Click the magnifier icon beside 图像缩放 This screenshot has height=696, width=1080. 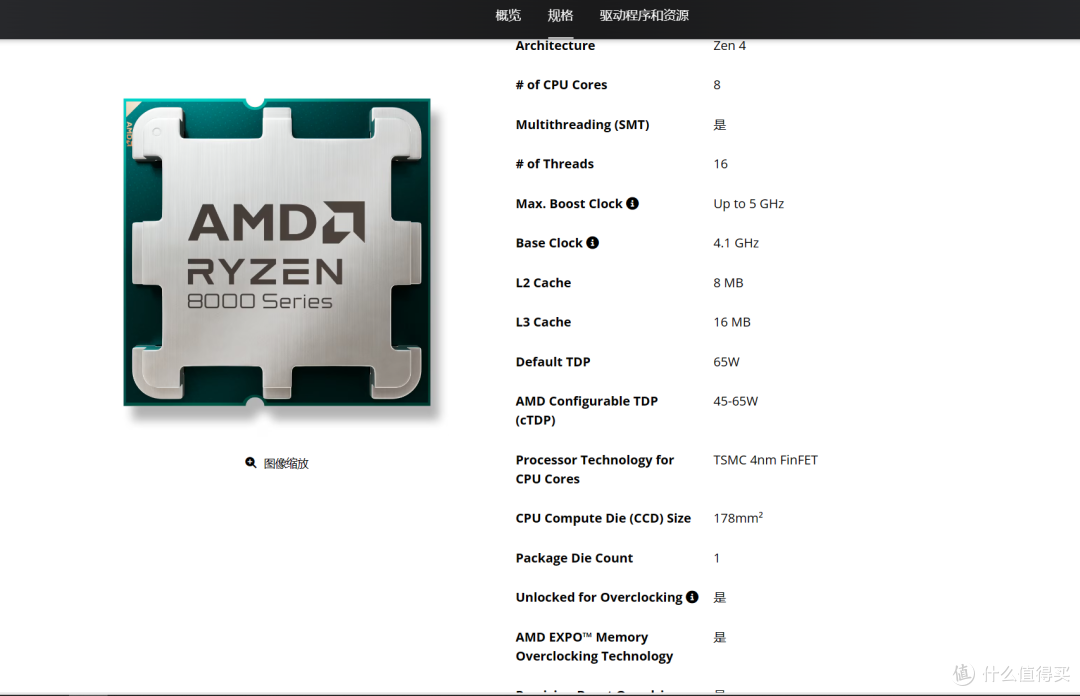tap(251, 462)
